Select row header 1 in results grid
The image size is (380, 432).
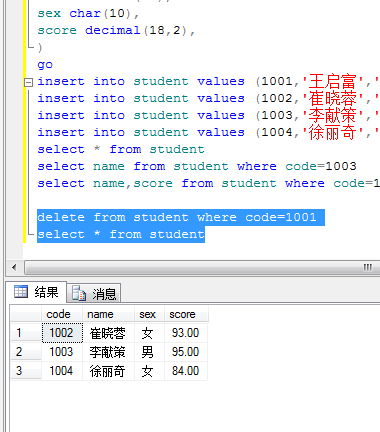(26, 333)
